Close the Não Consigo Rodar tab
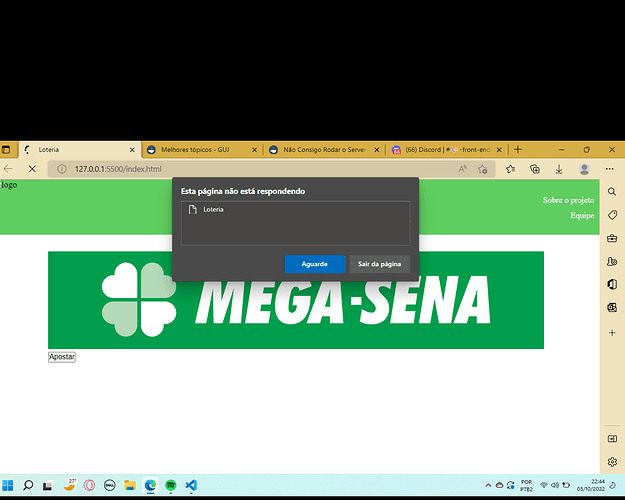Image resolution: width=625 pixels, height=500 pixels. click(x=377, y=150)
